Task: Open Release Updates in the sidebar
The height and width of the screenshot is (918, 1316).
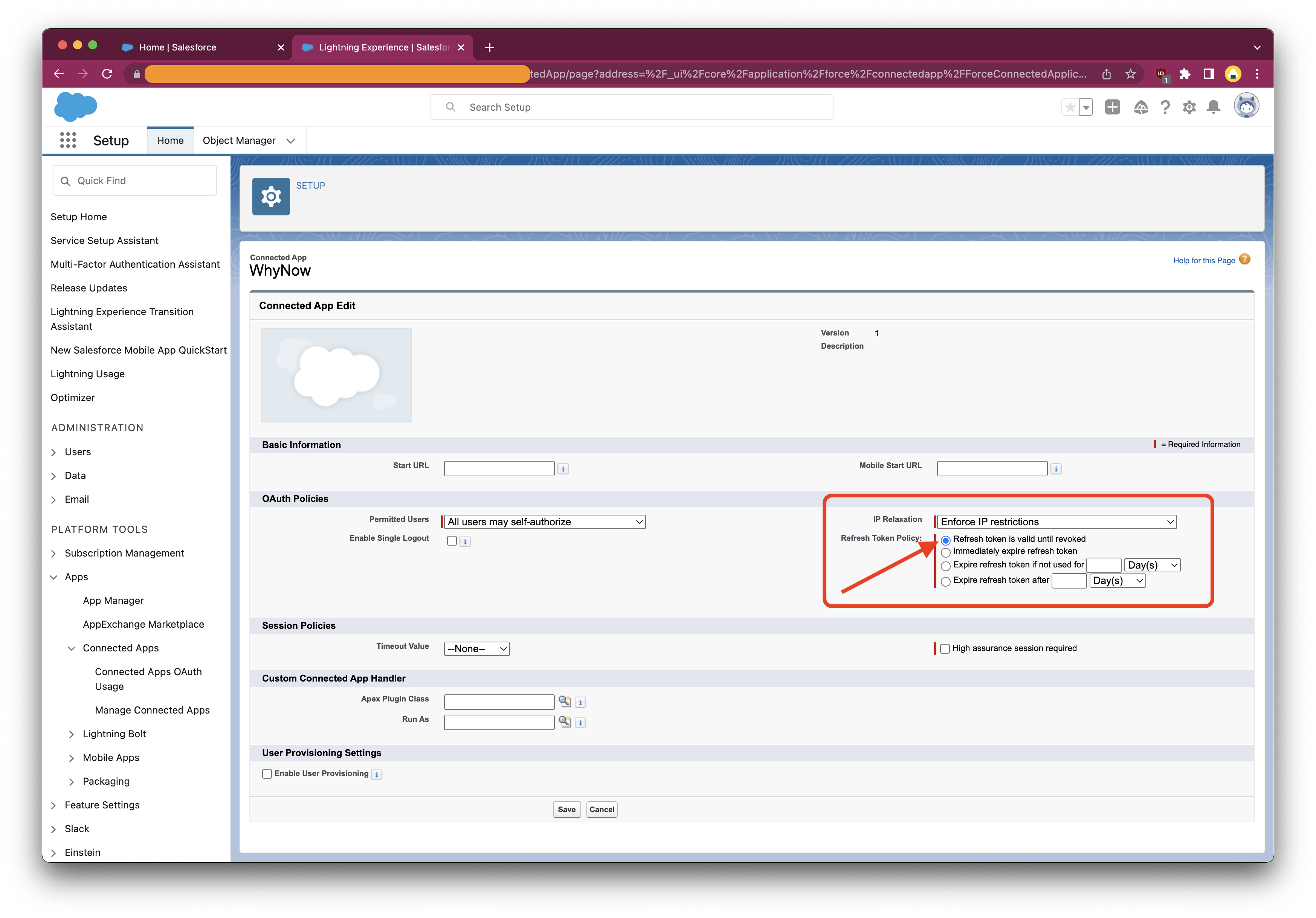Action: 89,288
